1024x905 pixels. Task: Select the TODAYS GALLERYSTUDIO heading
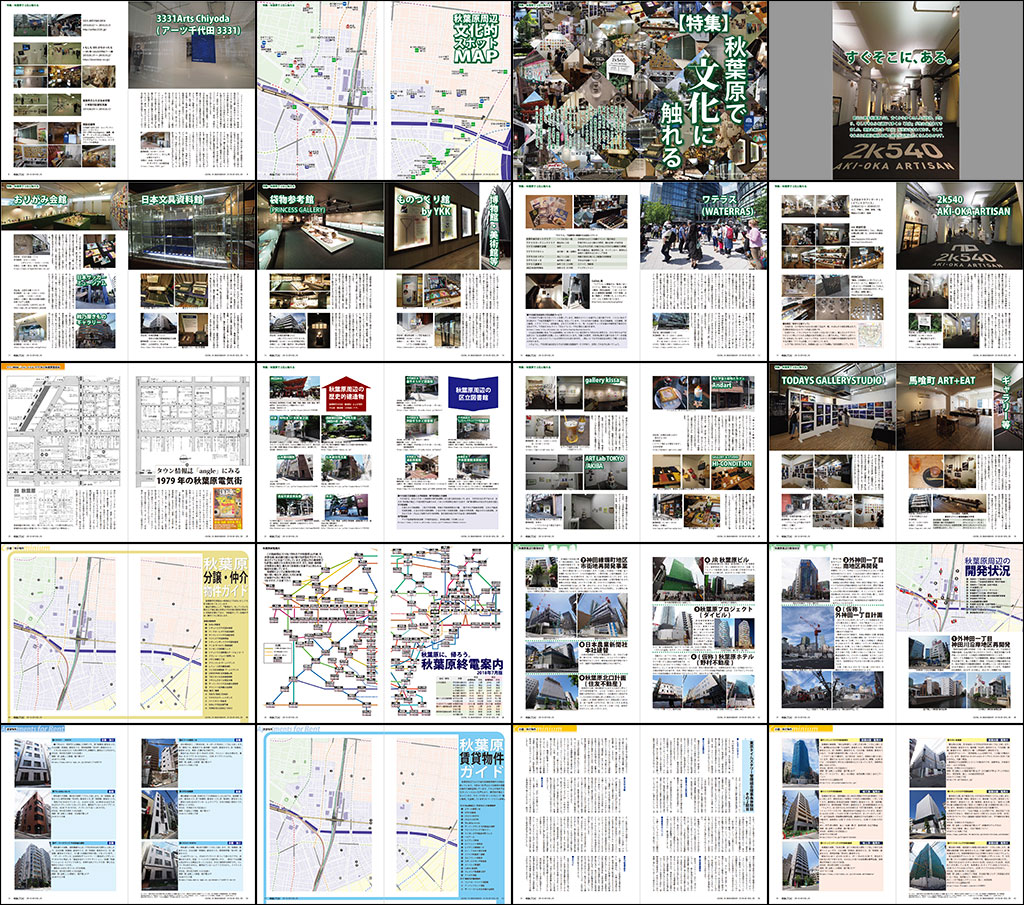[833, 380]
